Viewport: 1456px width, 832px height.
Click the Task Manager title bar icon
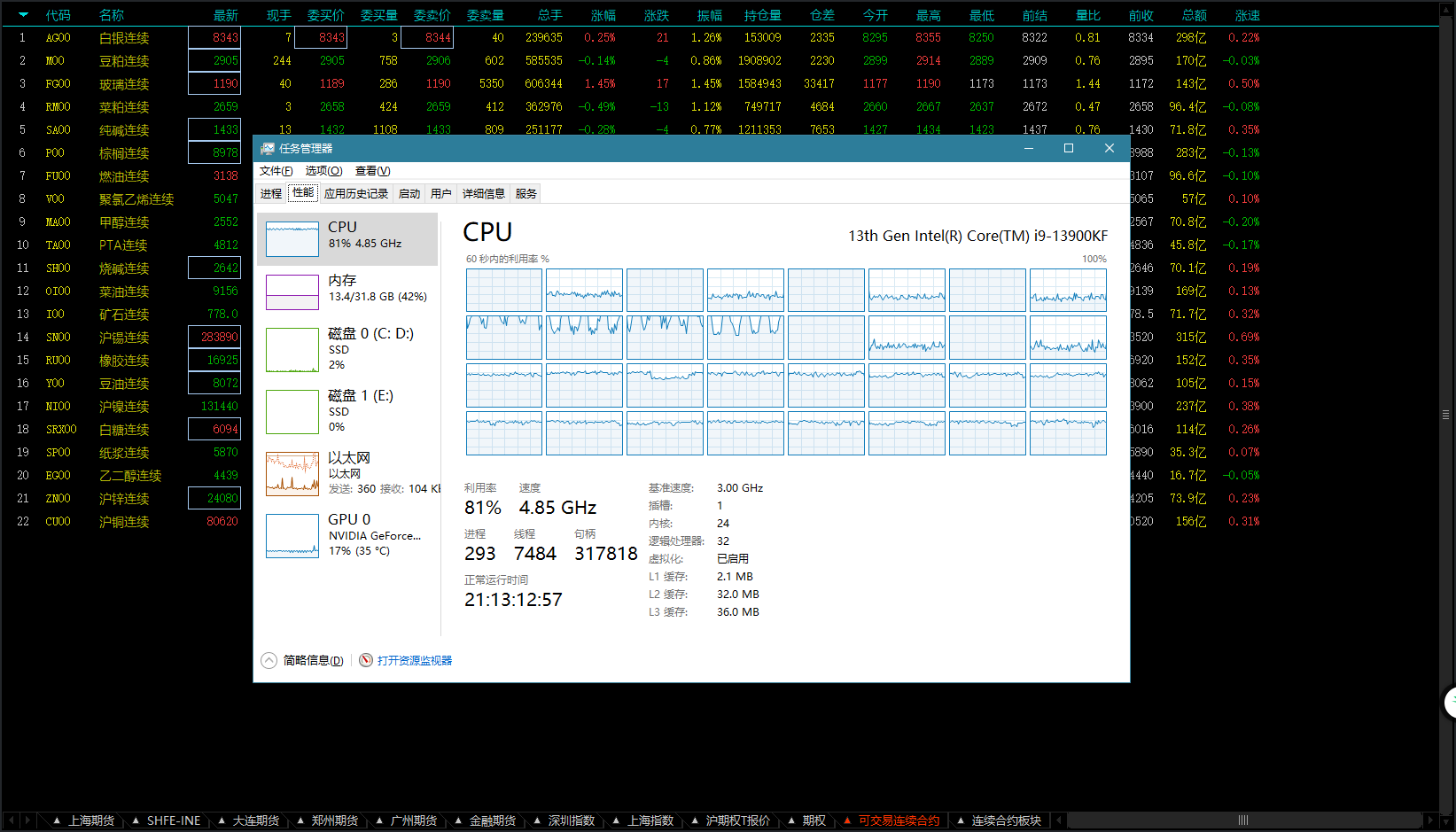pos(268,149)
